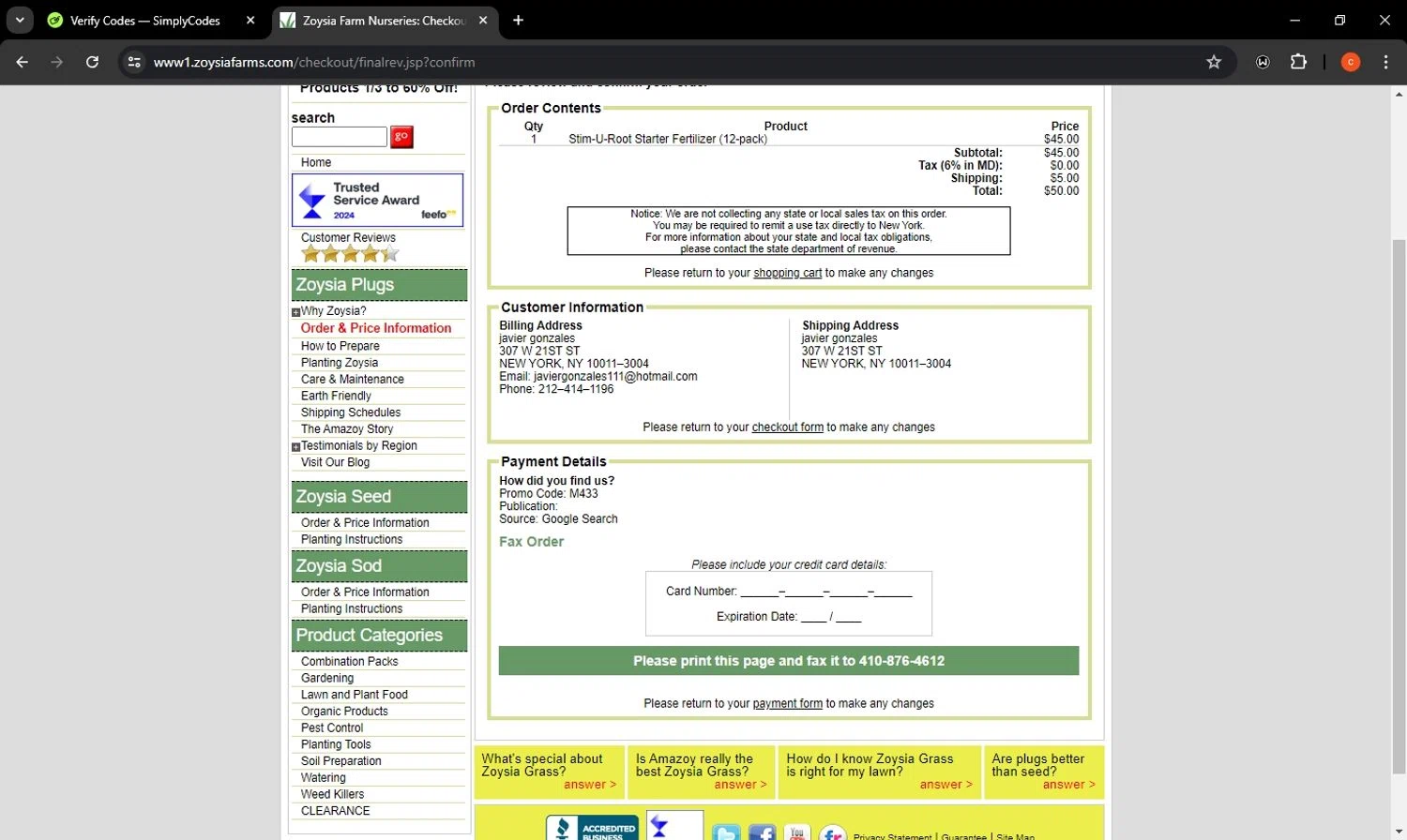Follow the payment form link
This screenshot has height=840, width=1407.
coord(787,703)
